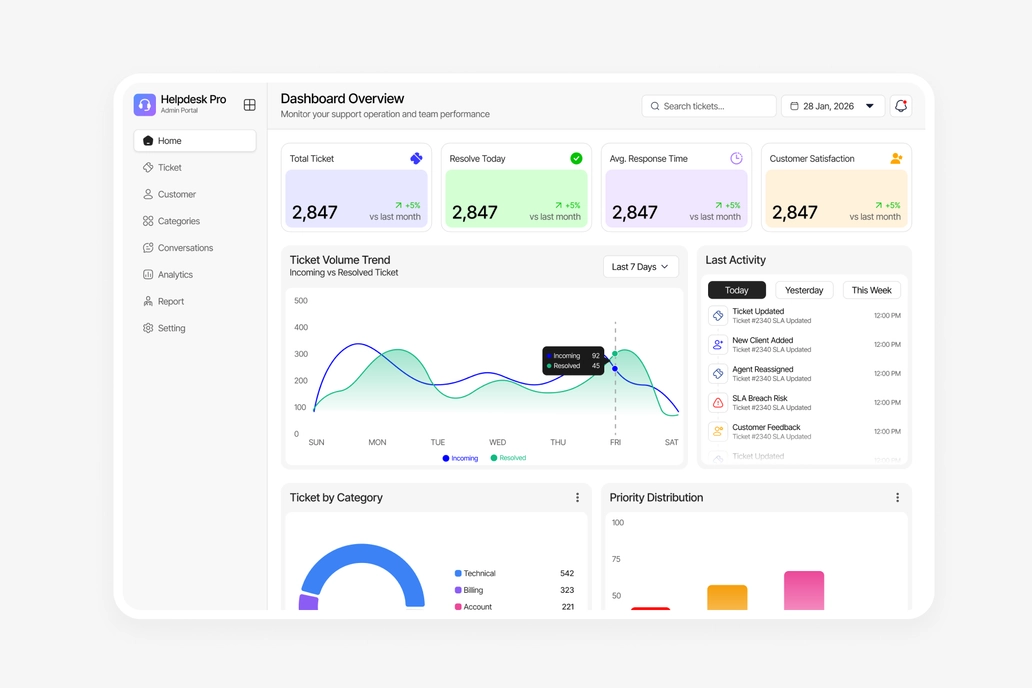Click the Ticket Updated activity icon
Image resolution: width=1032 pixels, height=688 pixels.
pyautogui.click(x=718, y=315)
